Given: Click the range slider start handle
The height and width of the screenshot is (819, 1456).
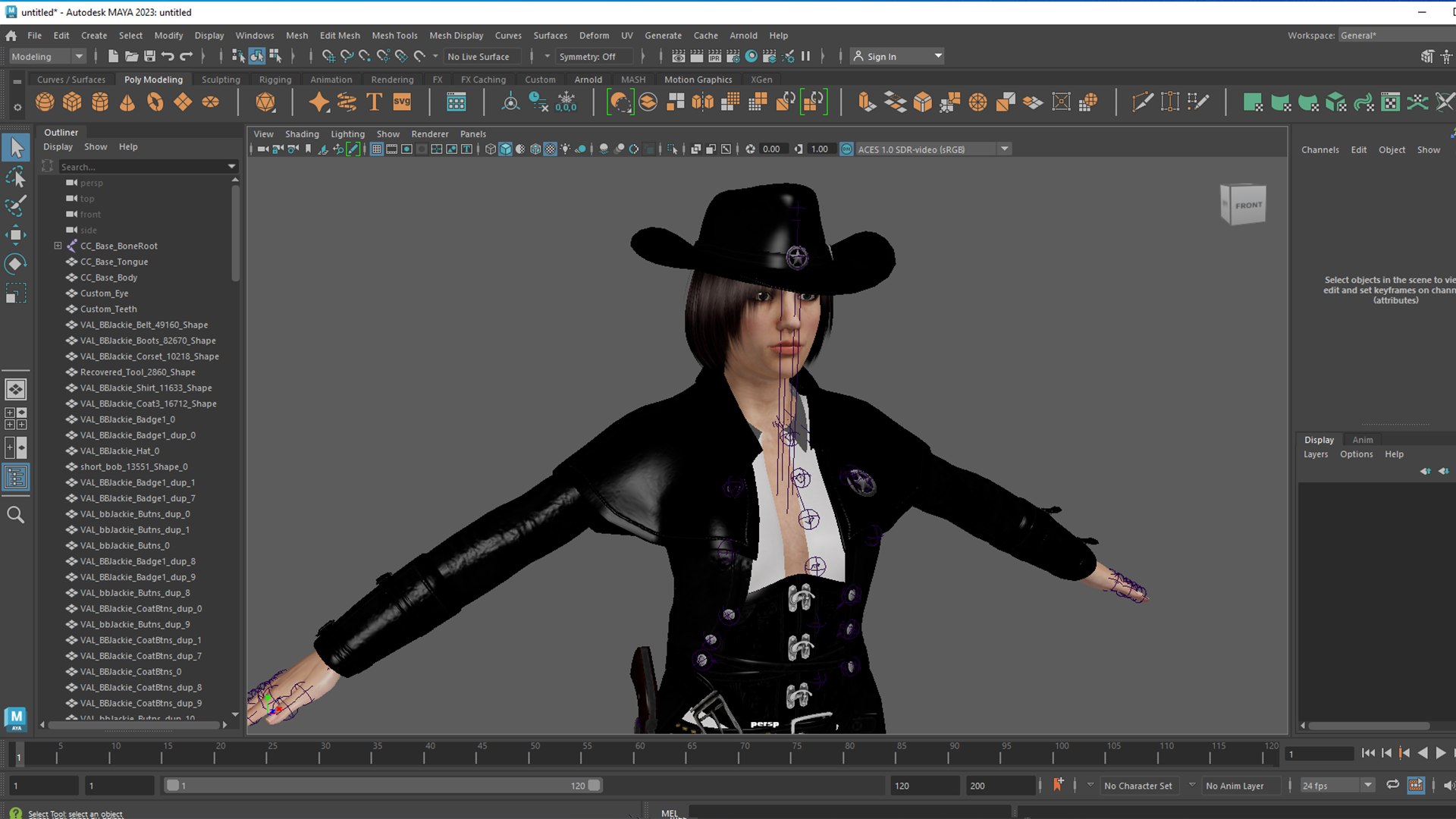Looking at the screenshot, I should coord(173,785).
